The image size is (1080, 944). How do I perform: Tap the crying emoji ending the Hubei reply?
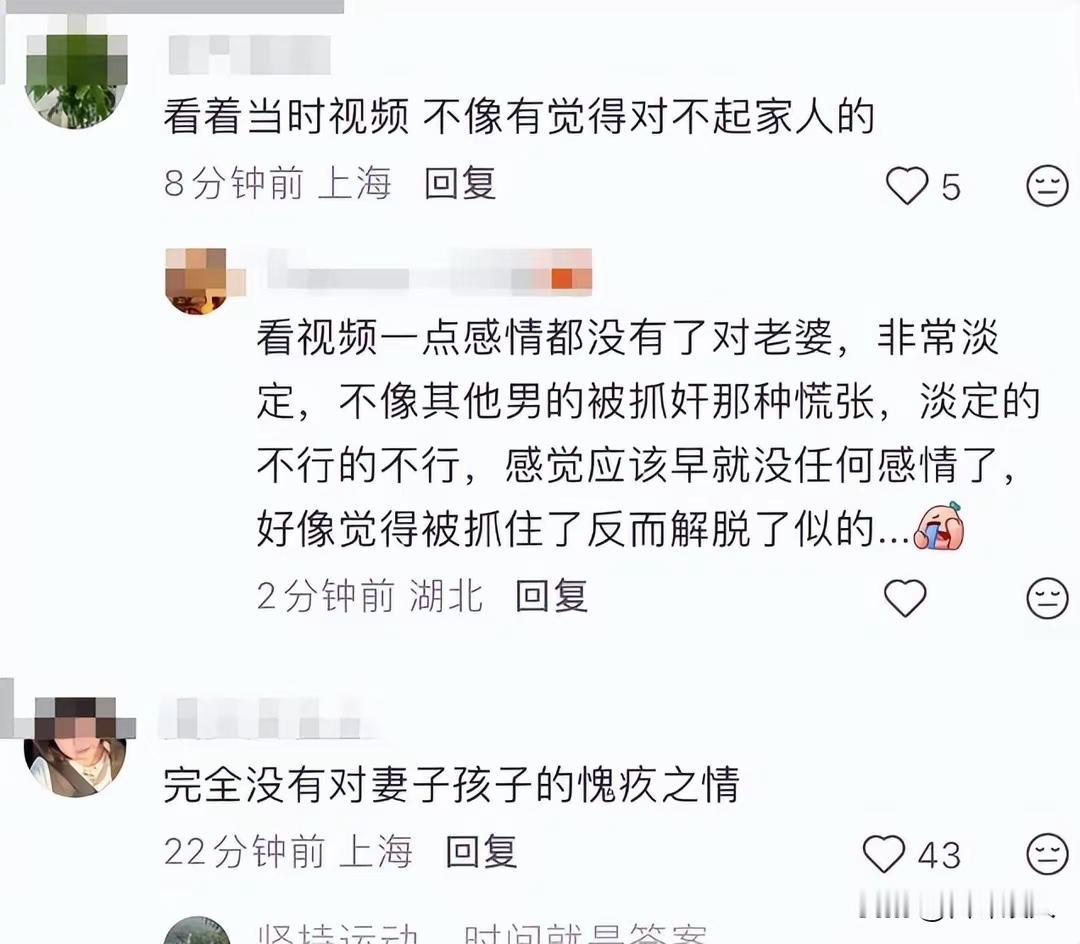(938, 526)
